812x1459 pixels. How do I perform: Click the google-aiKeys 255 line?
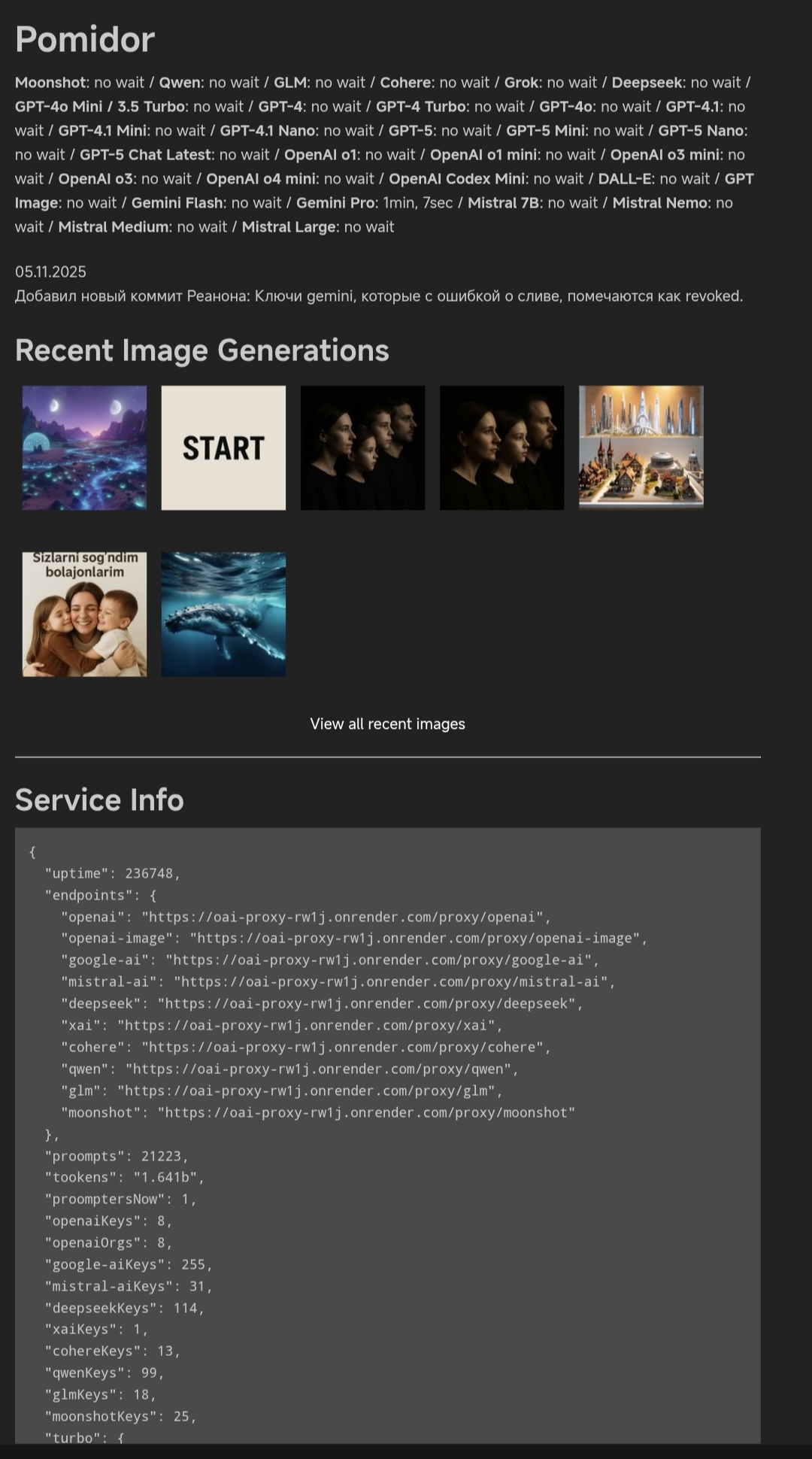tap(129, 1264)
